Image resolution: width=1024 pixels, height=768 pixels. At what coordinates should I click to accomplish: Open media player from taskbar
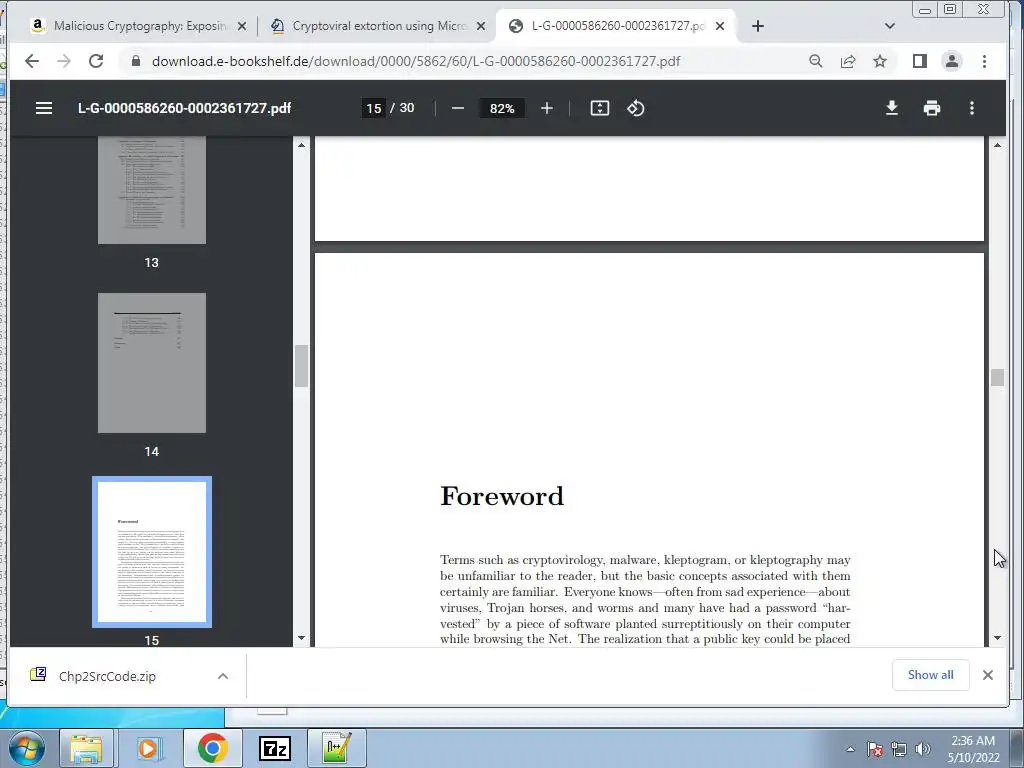(x=148, y=748)
